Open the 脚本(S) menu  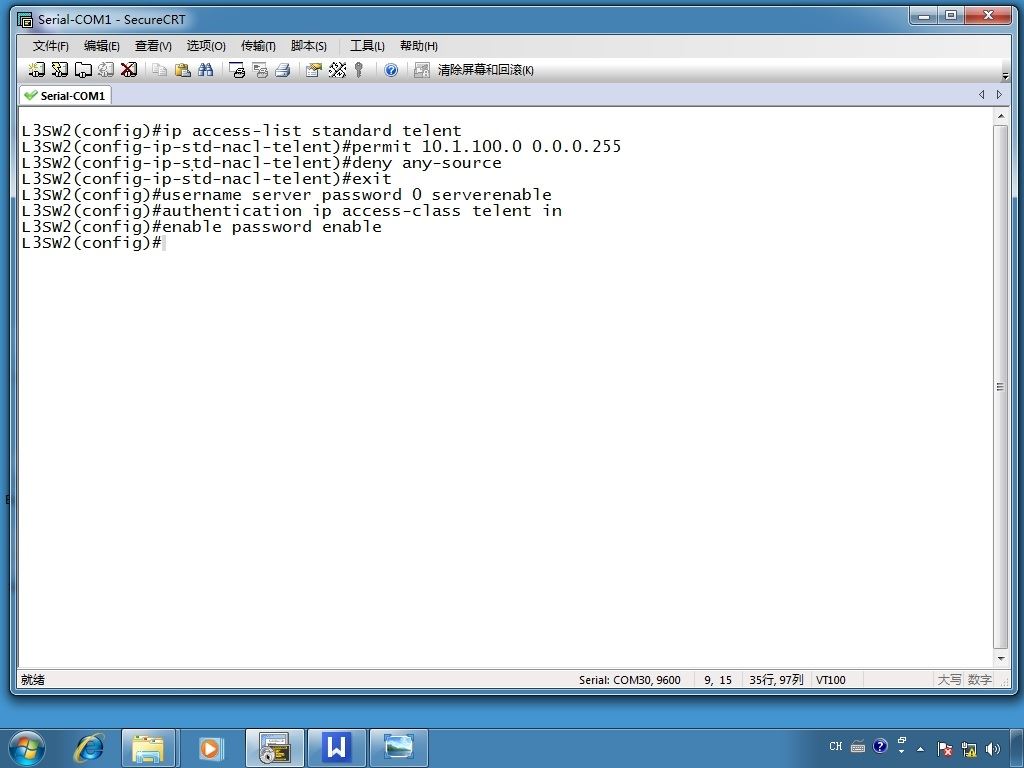tap(308, 46)
